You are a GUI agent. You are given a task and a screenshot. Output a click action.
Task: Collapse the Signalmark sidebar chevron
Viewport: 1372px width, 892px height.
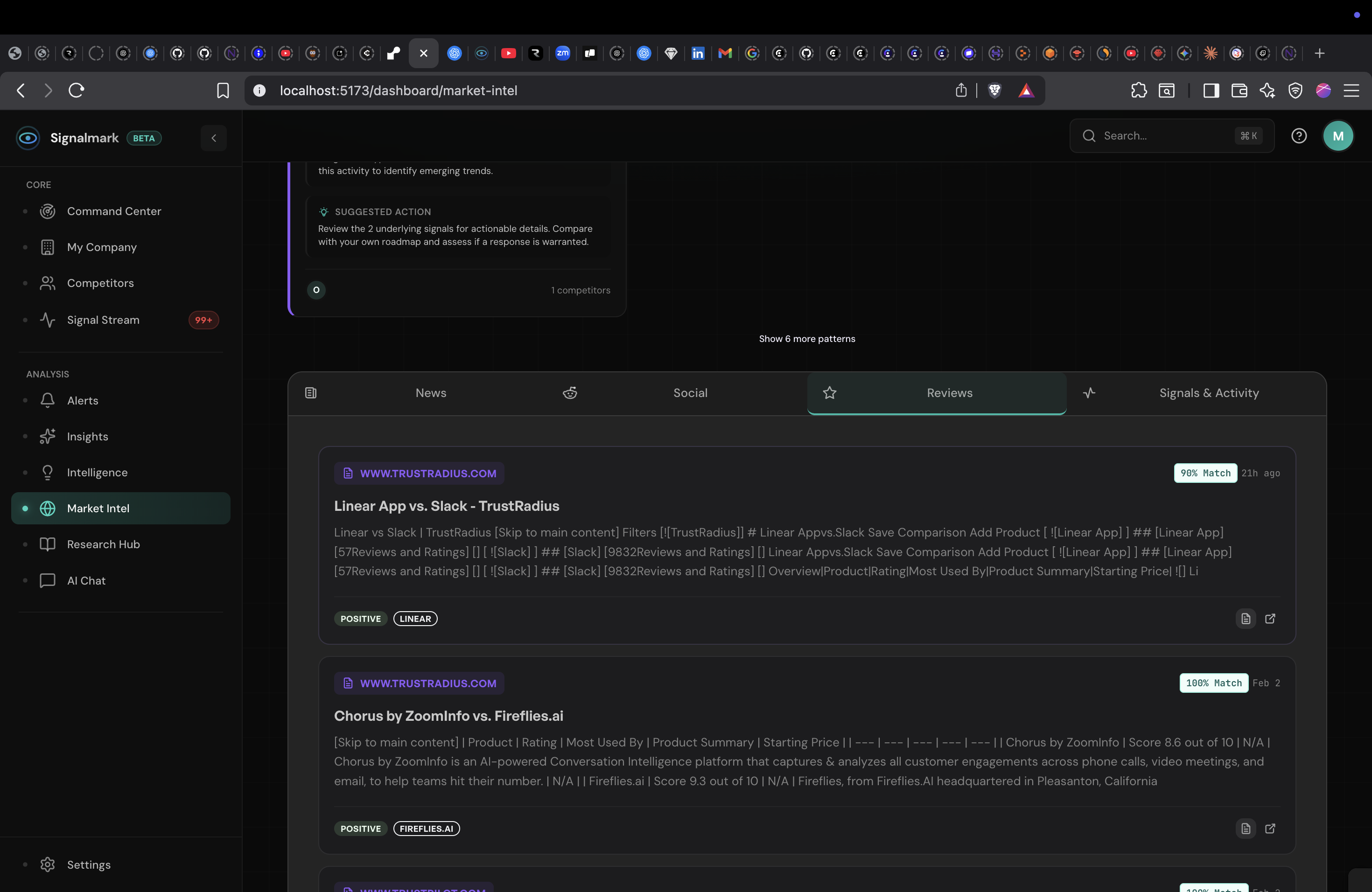213,138
